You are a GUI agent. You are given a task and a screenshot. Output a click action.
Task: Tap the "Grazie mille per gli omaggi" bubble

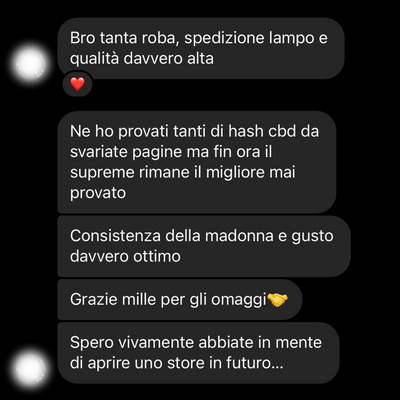coord(180,299)
